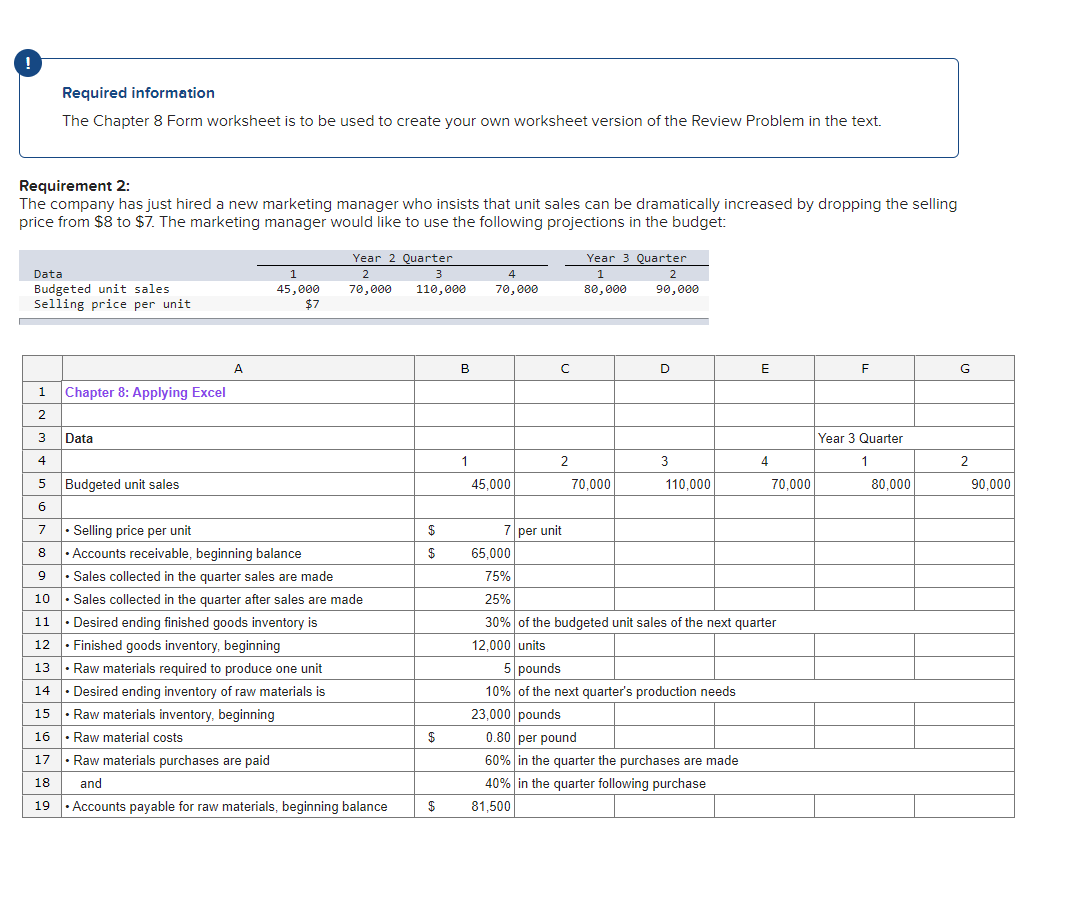Click the accounts receivable beginning balance 65,000
The image size is (1084, 897).
coord(488,553)
